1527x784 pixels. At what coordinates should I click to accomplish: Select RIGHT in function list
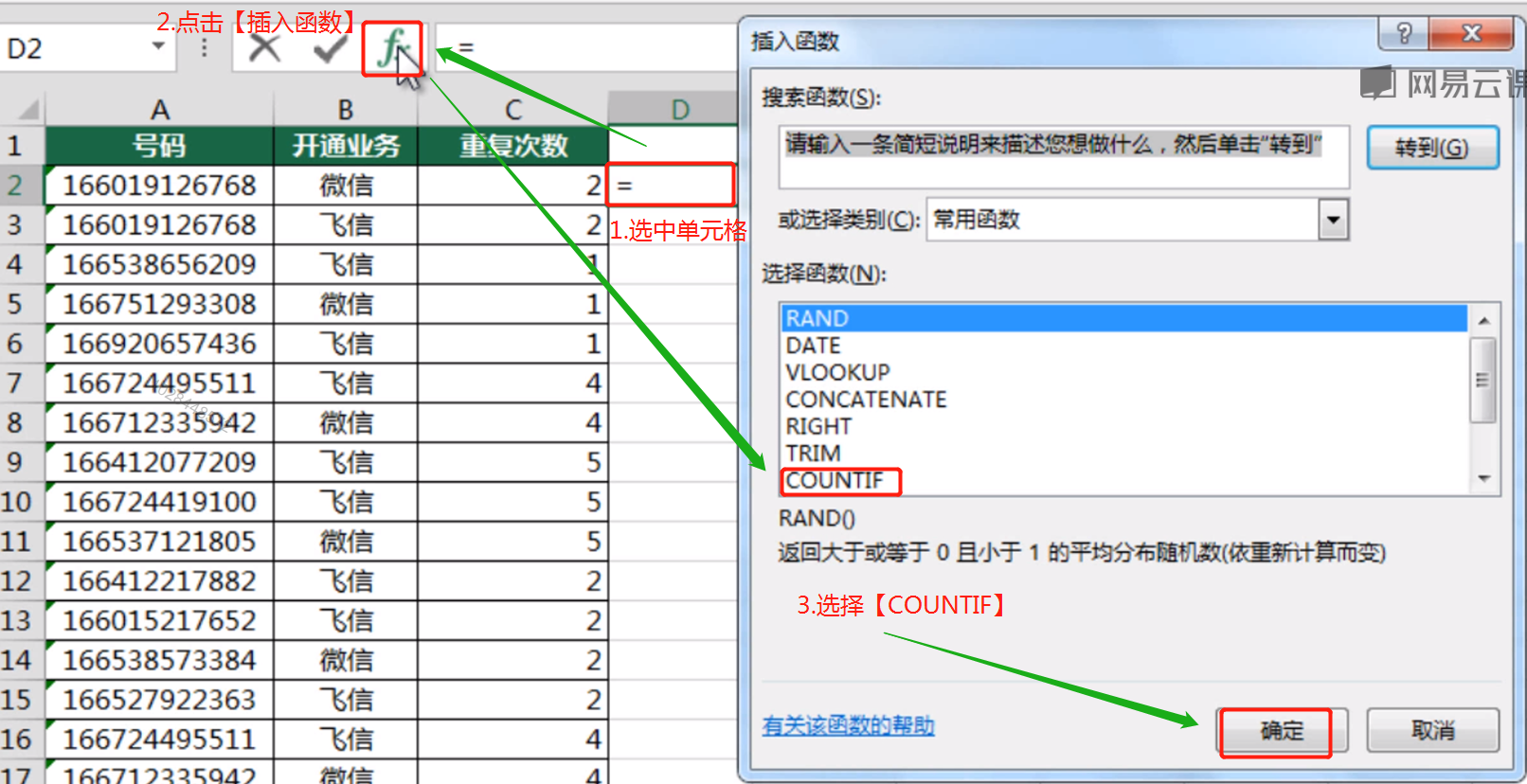tap(1123, 426)
